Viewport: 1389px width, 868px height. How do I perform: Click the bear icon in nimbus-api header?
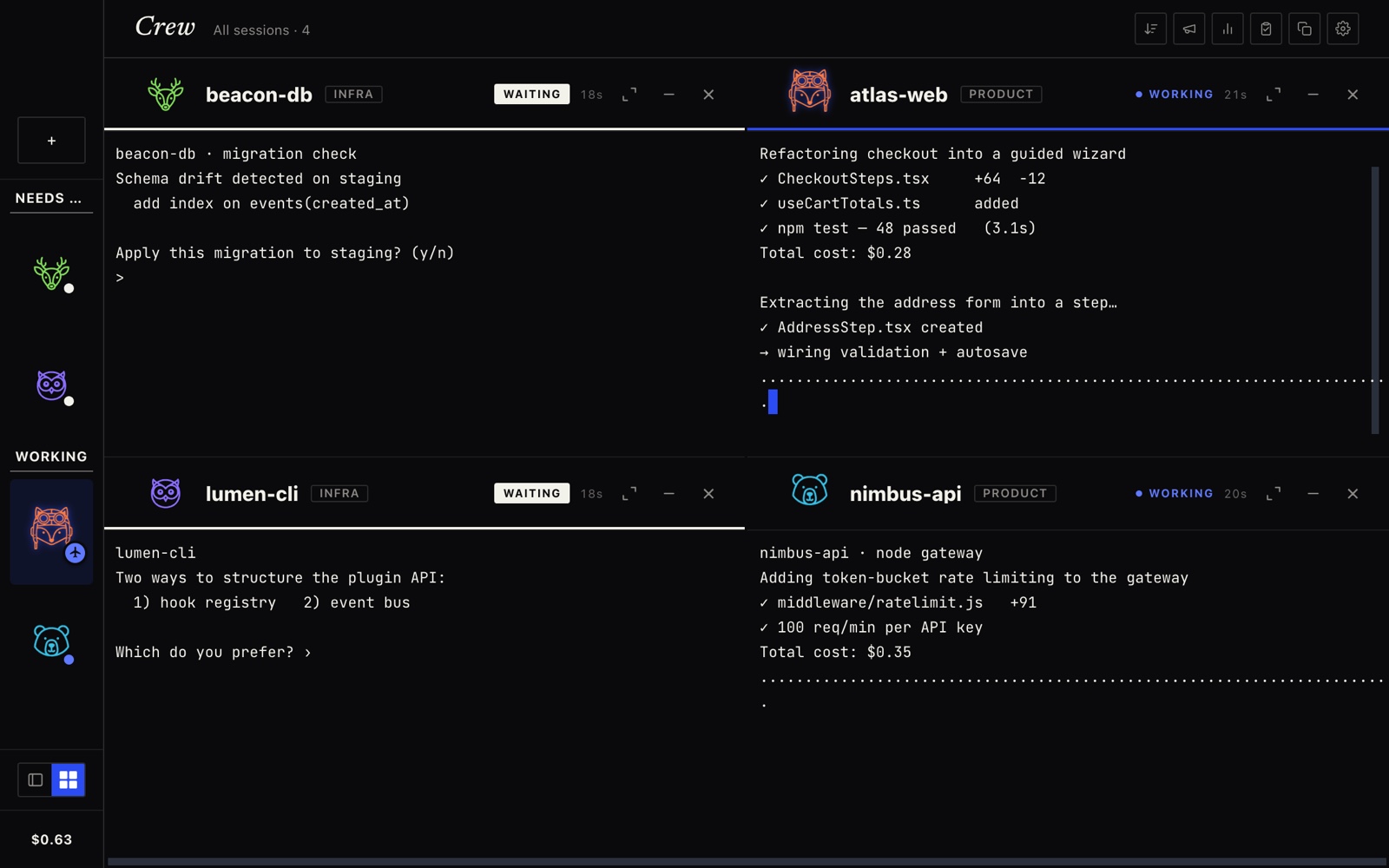click(x=809, y=490)
